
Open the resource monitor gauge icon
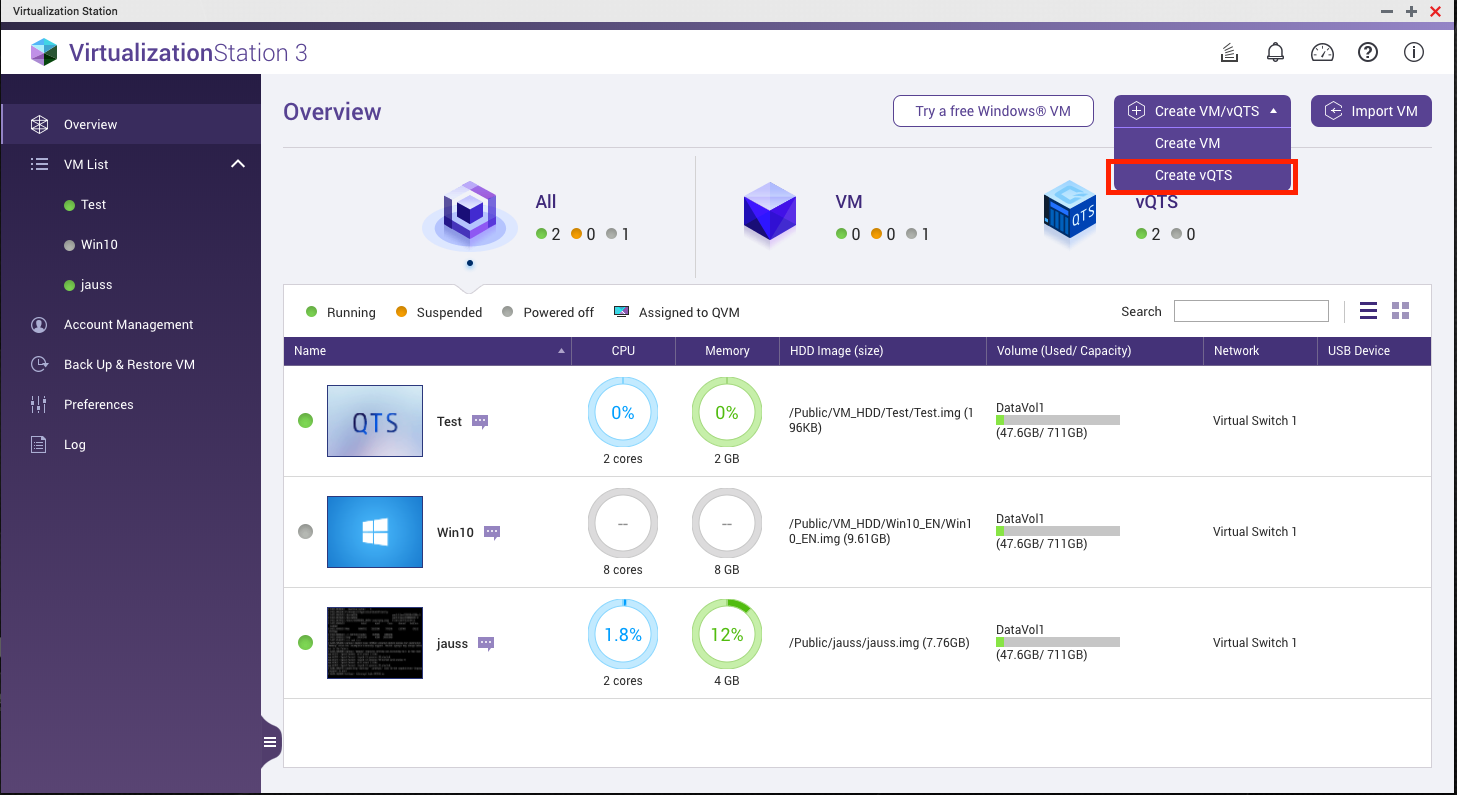pos(1322,53)
